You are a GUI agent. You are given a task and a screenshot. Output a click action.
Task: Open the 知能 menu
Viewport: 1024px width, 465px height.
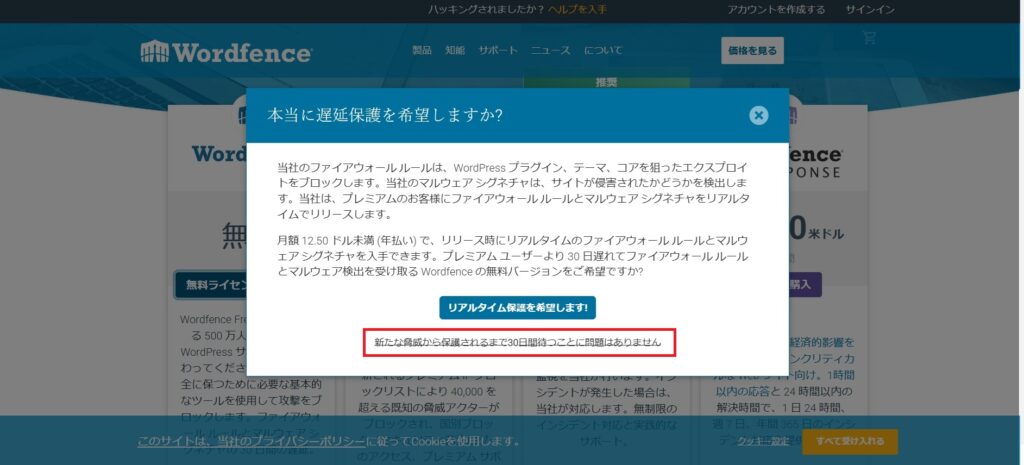coord(455,50)
